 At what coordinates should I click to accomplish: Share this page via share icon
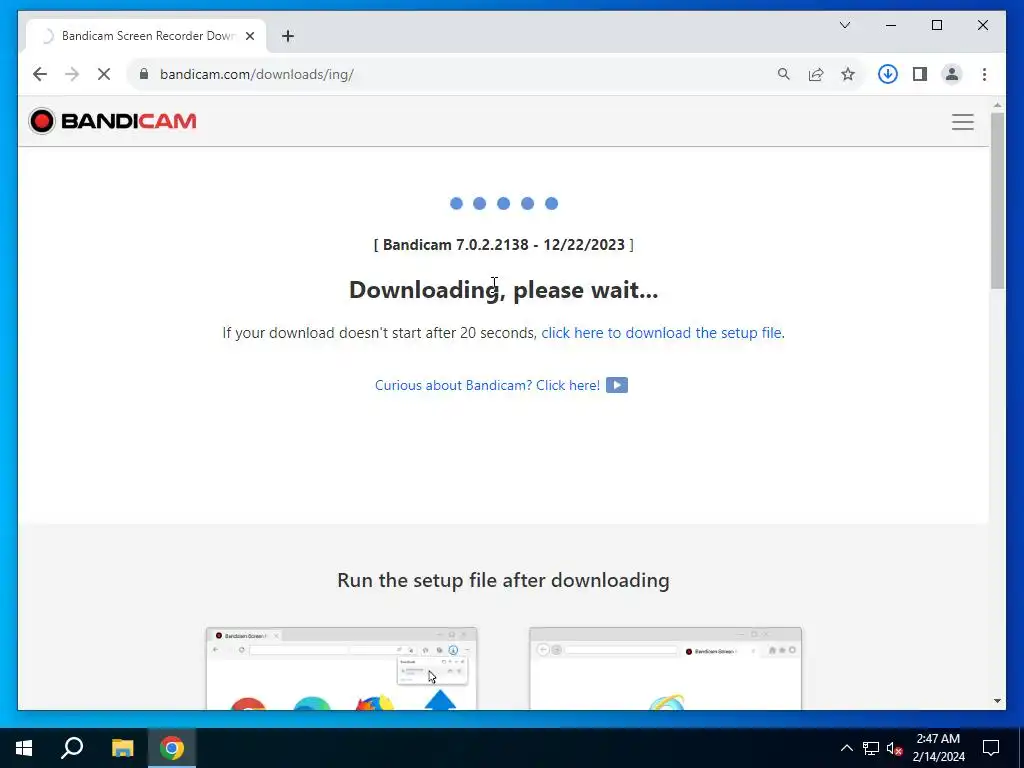click(816, 74)
